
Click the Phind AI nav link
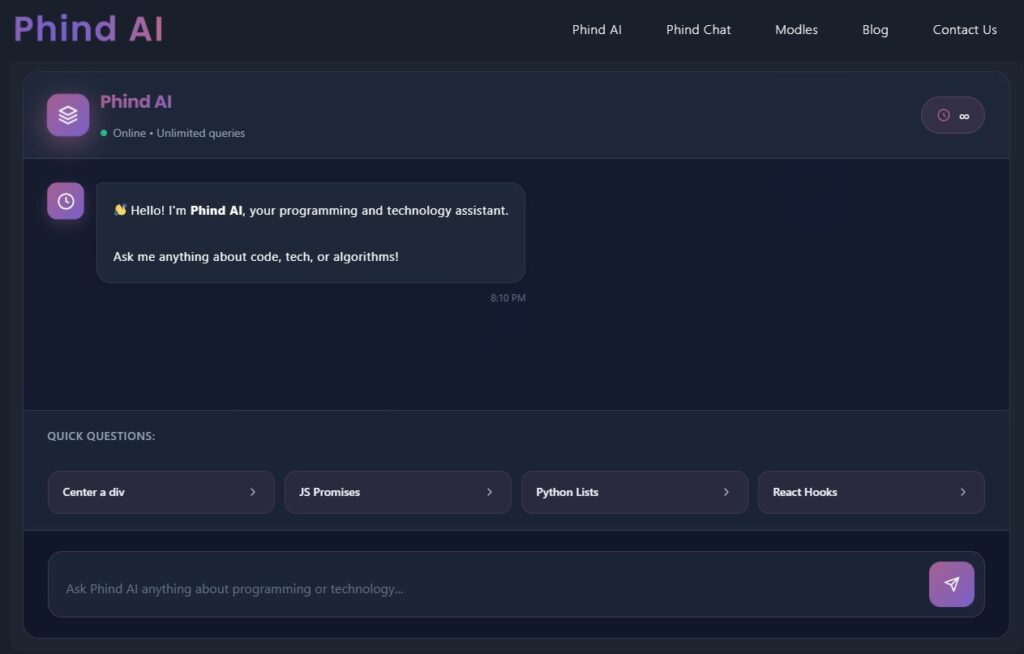click(x=597, y=29)
